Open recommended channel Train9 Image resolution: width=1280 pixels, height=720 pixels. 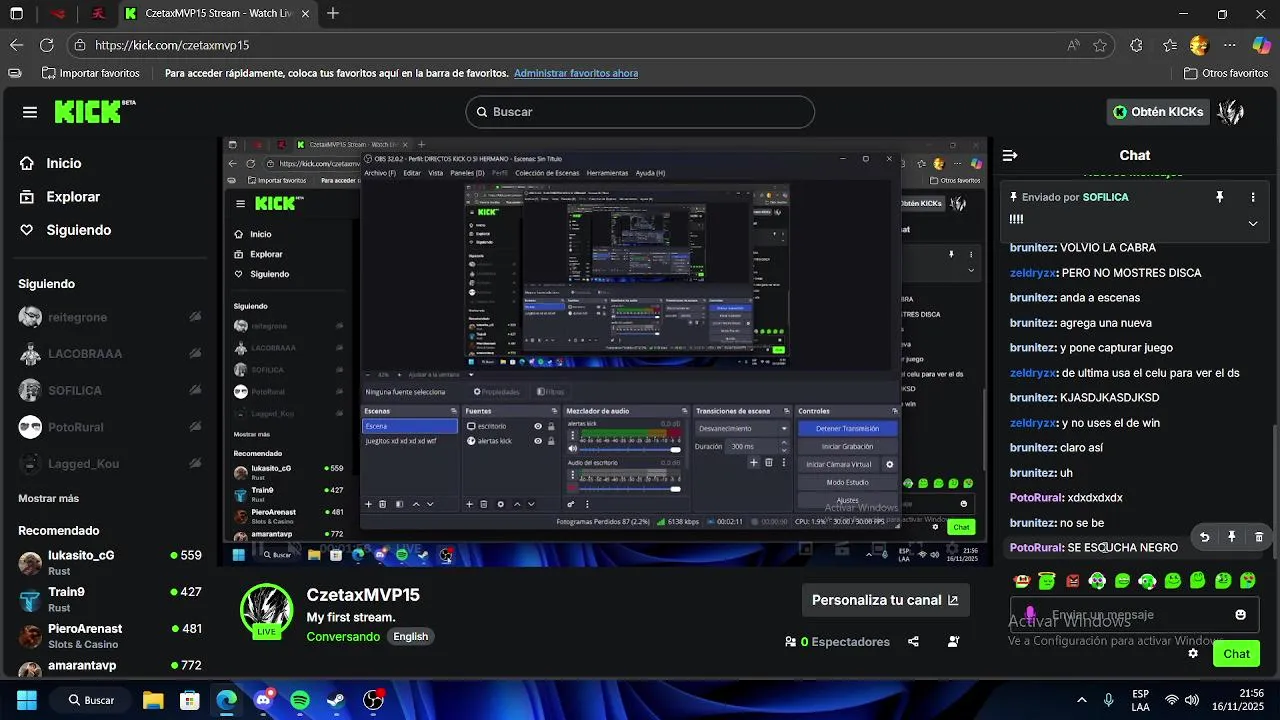coord(110,599)
